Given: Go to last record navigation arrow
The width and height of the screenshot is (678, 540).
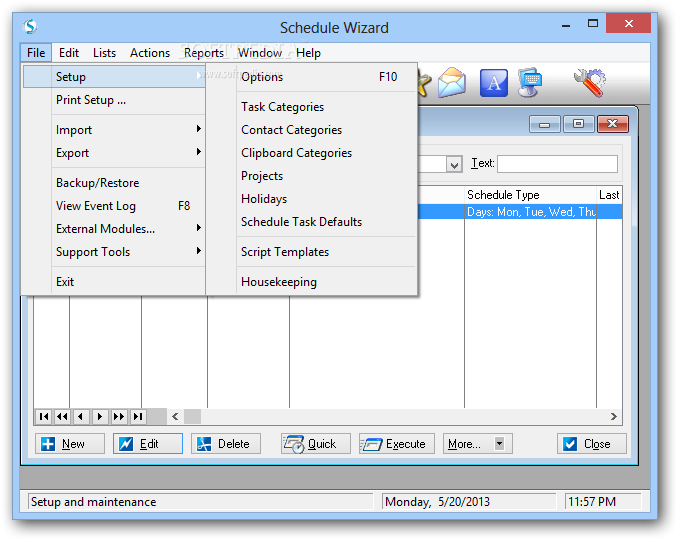Looking at the screenshot, I should click(138, 417).
